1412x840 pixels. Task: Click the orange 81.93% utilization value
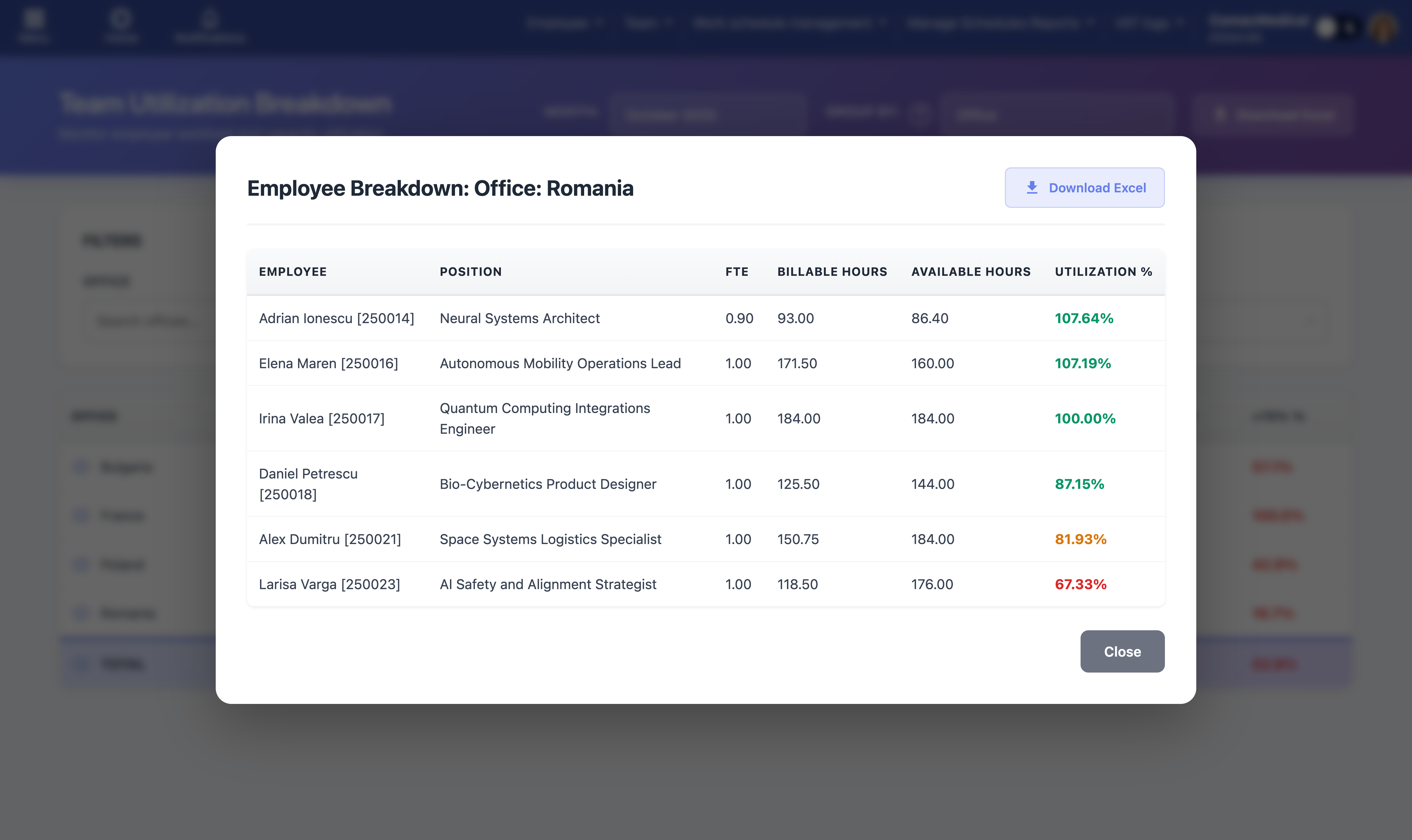(1080, 540)
